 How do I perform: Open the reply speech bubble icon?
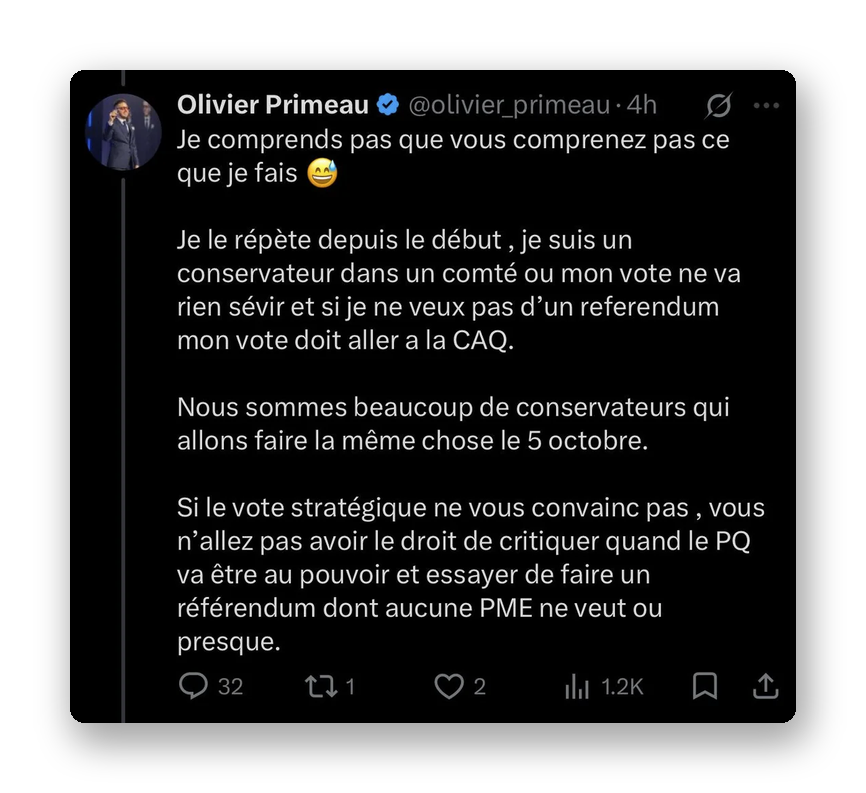[x=193, y=685]
